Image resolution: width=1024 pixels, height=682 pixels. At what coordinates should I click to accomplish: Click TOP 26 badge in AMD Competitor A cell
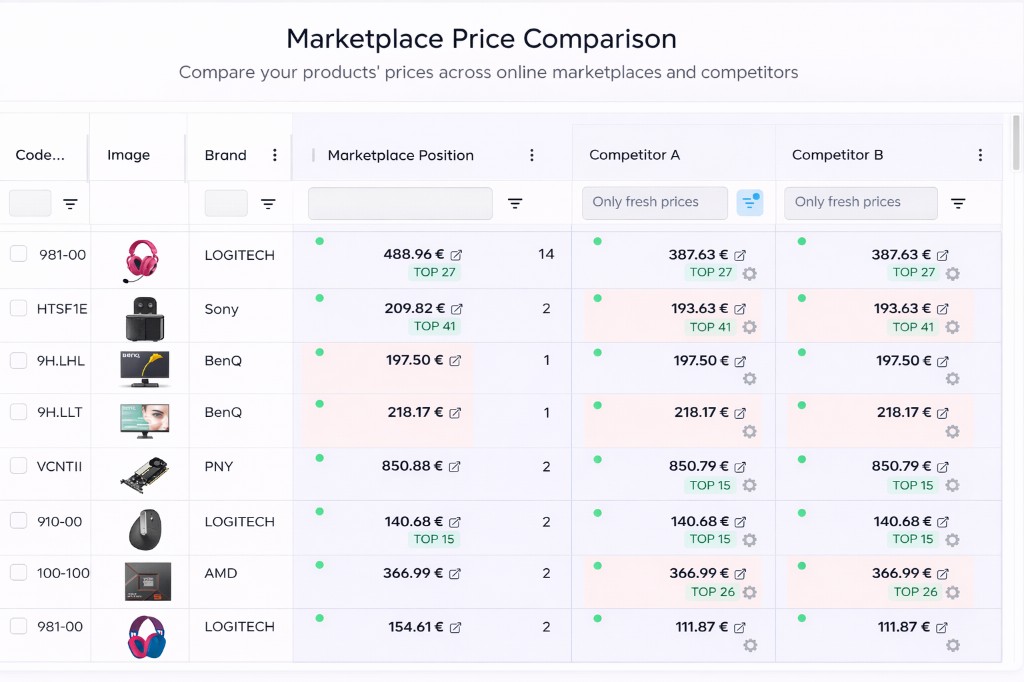tap(713, 592)
